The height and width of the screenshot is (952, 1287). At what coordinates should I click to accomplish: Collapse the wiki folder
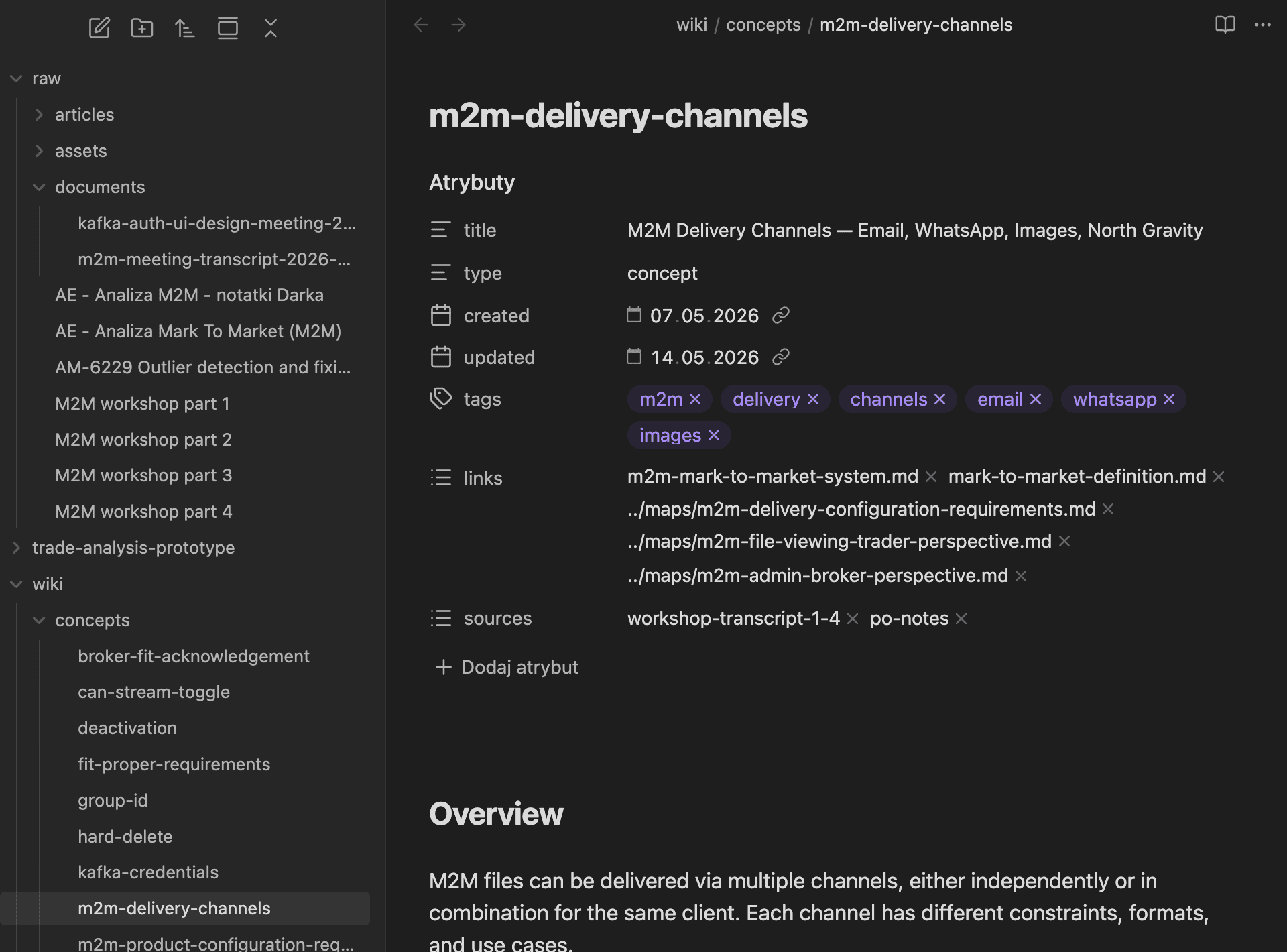[16, 584]
